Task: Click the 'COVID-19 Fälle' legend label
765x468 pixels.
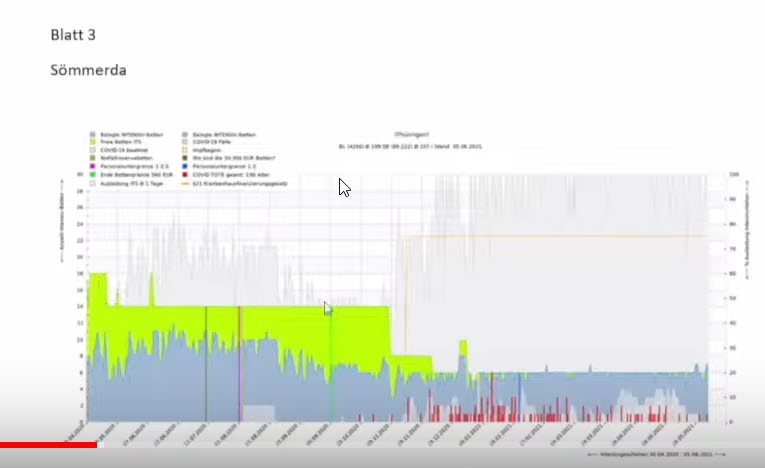Action: 212,142
